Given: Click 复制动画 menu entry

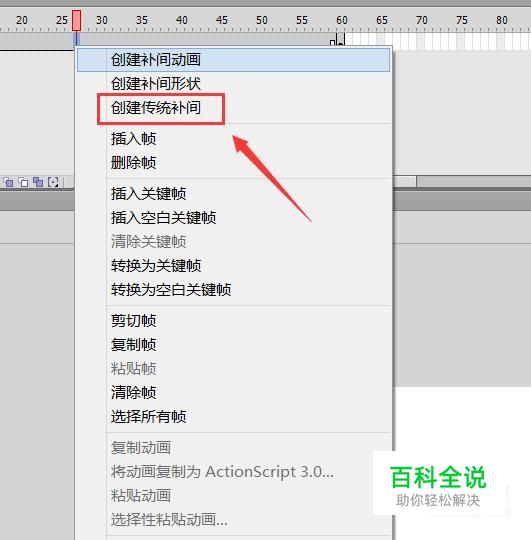Looking at the screenshot, I should (x=233, y=448).
